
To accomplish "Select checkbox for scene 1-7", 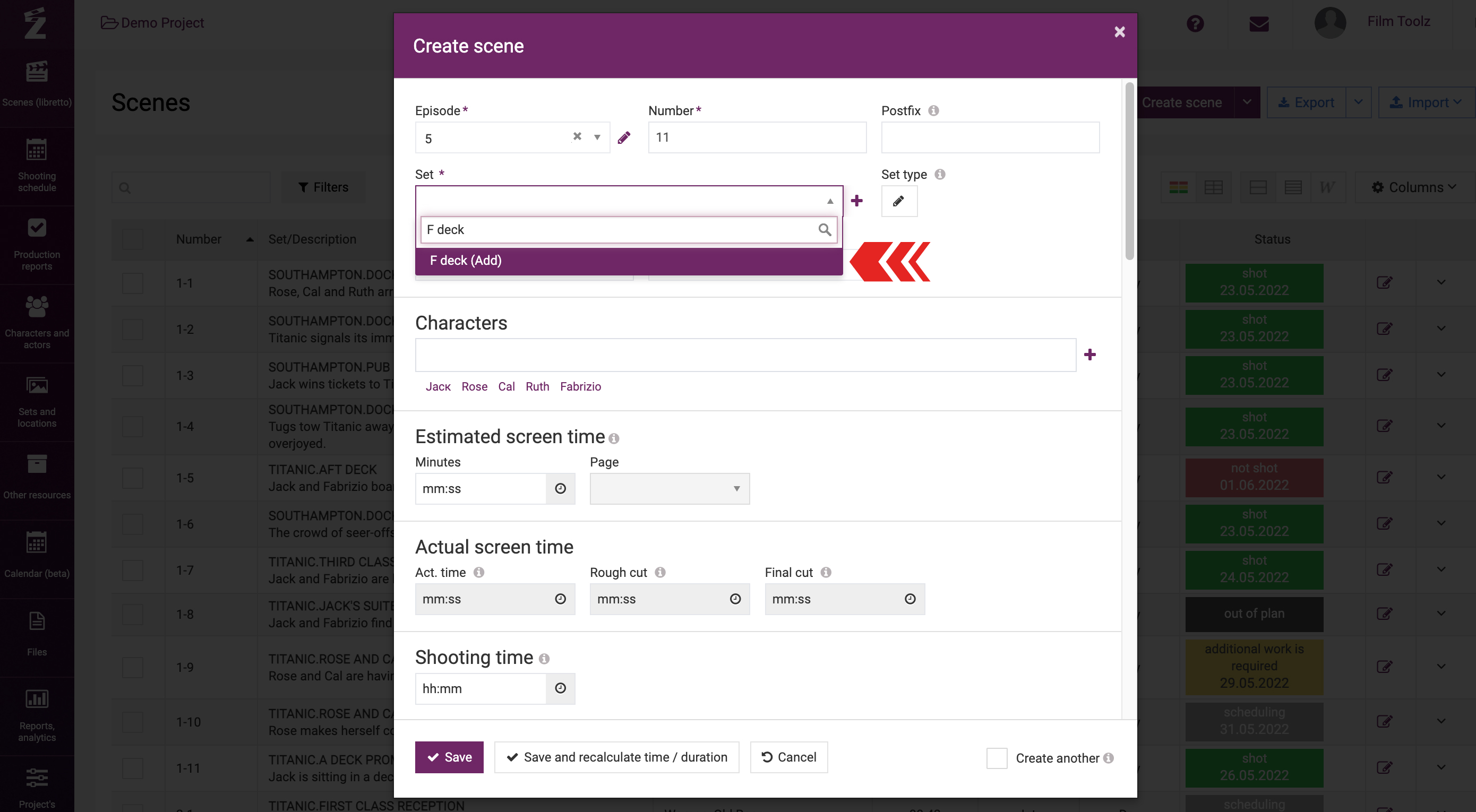I will 132,571.
